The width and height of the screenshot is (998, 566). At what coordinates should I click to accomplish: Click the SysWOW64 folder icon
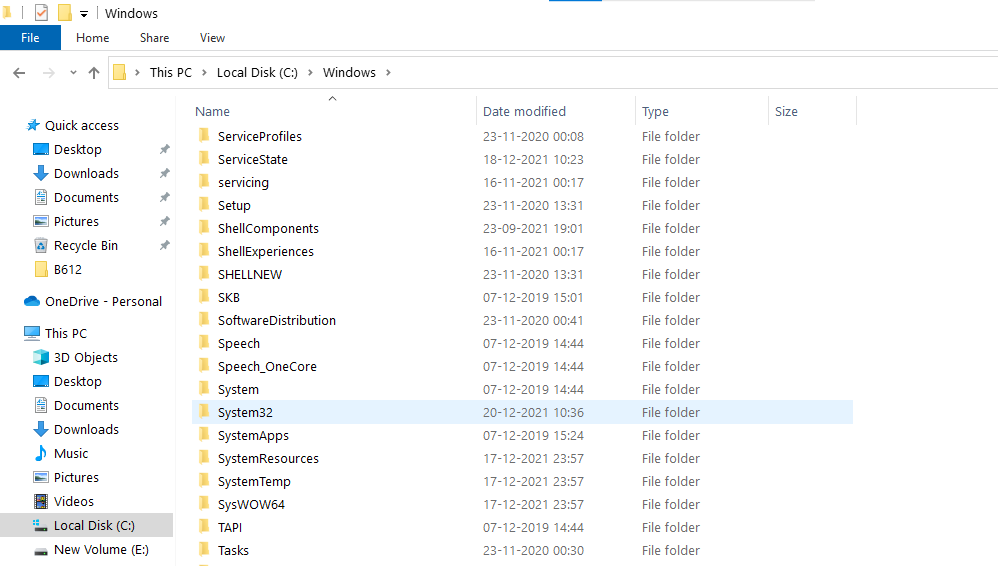coord(204,504)
